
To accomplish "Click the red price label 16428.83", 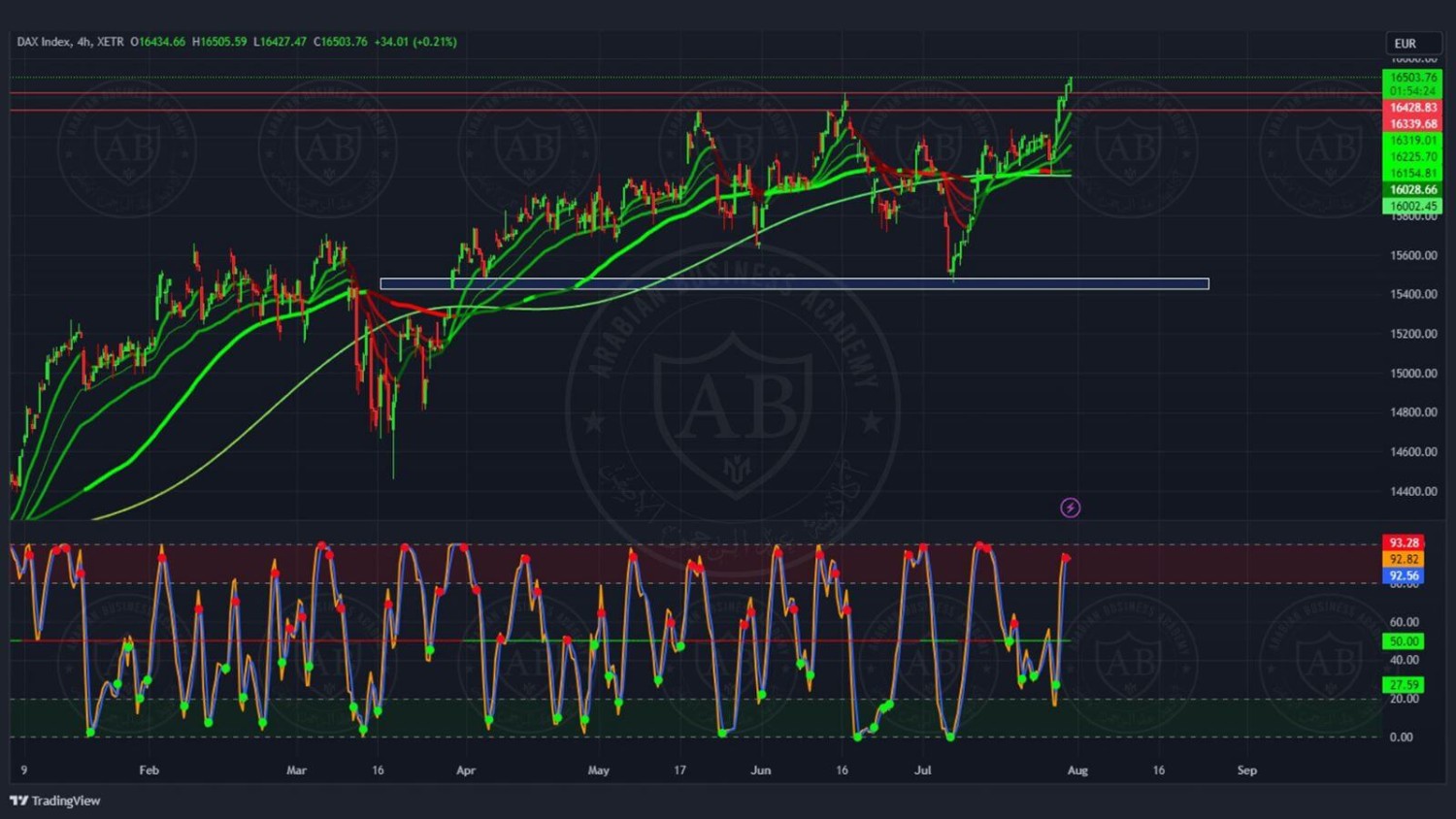I will coord(1412,108).
